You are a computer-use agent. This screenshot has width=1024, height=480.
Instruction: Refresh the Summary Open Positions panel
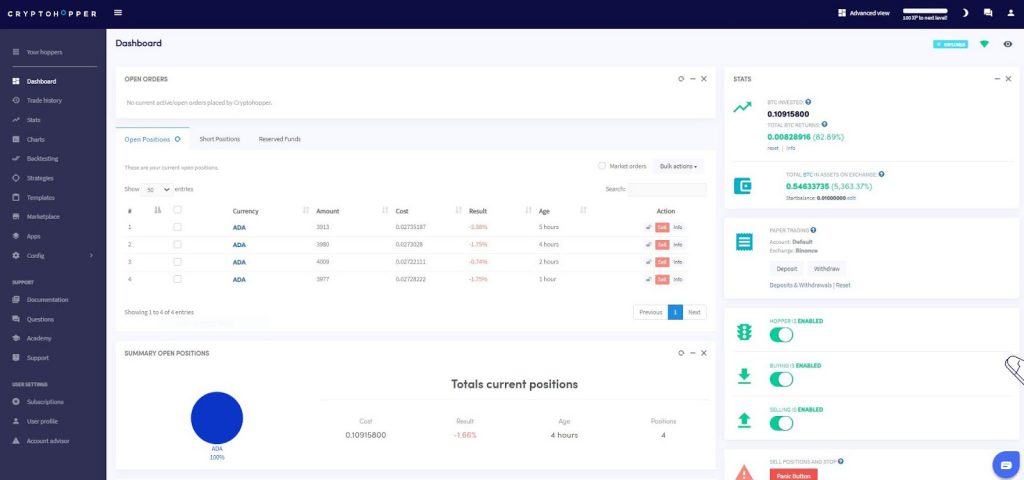point(681,353)
